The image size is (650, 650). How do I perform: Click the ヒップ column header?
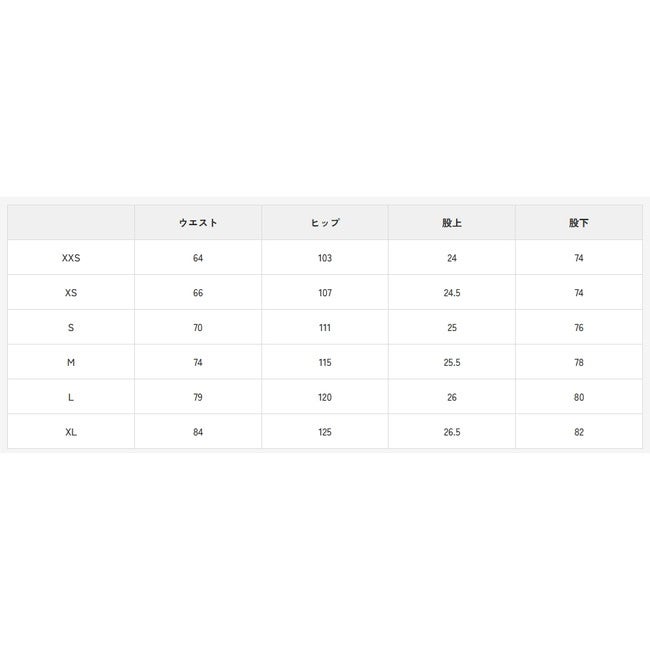tap(325, 223)
